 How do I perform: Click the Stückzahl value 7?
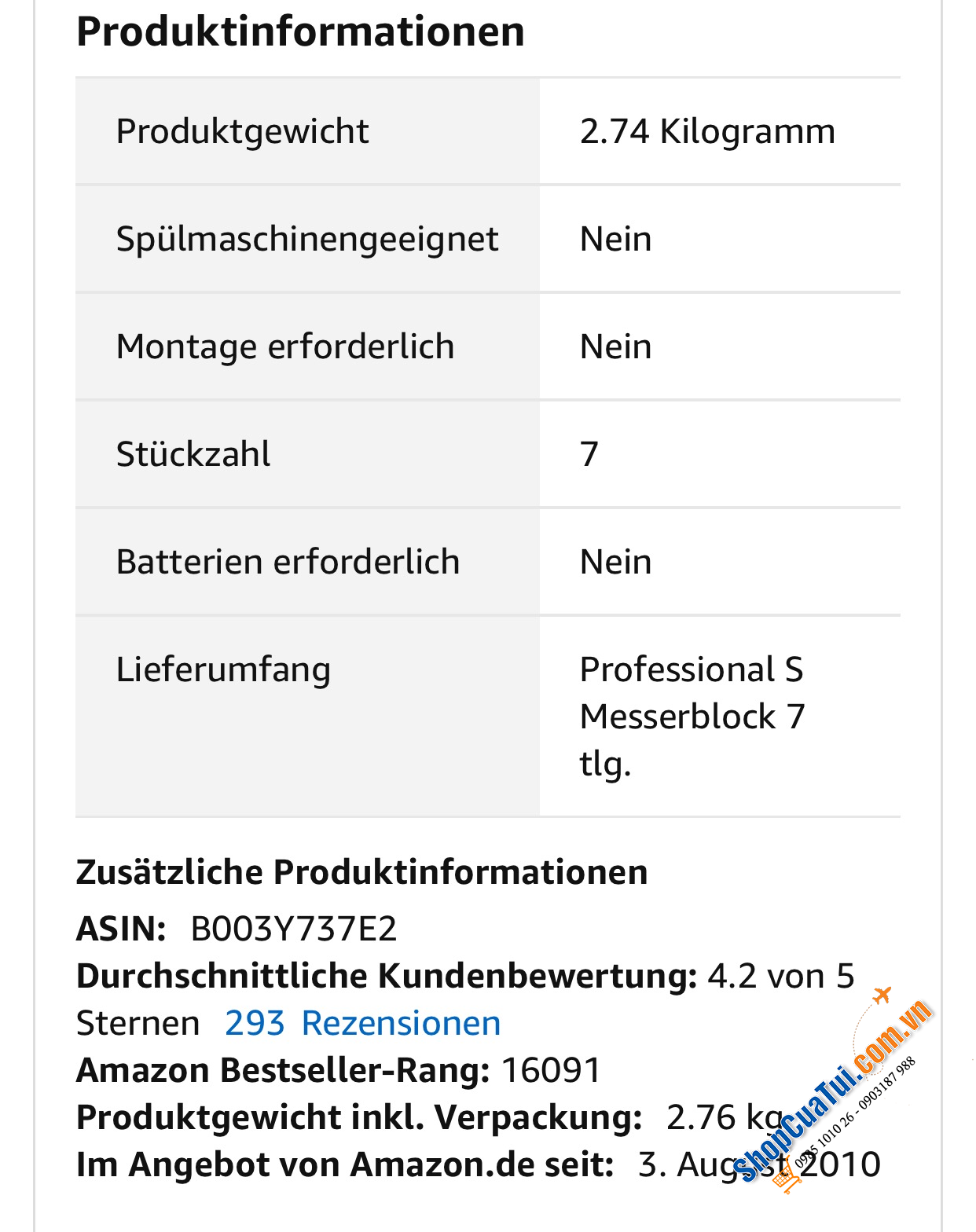(x=589, y=454)
